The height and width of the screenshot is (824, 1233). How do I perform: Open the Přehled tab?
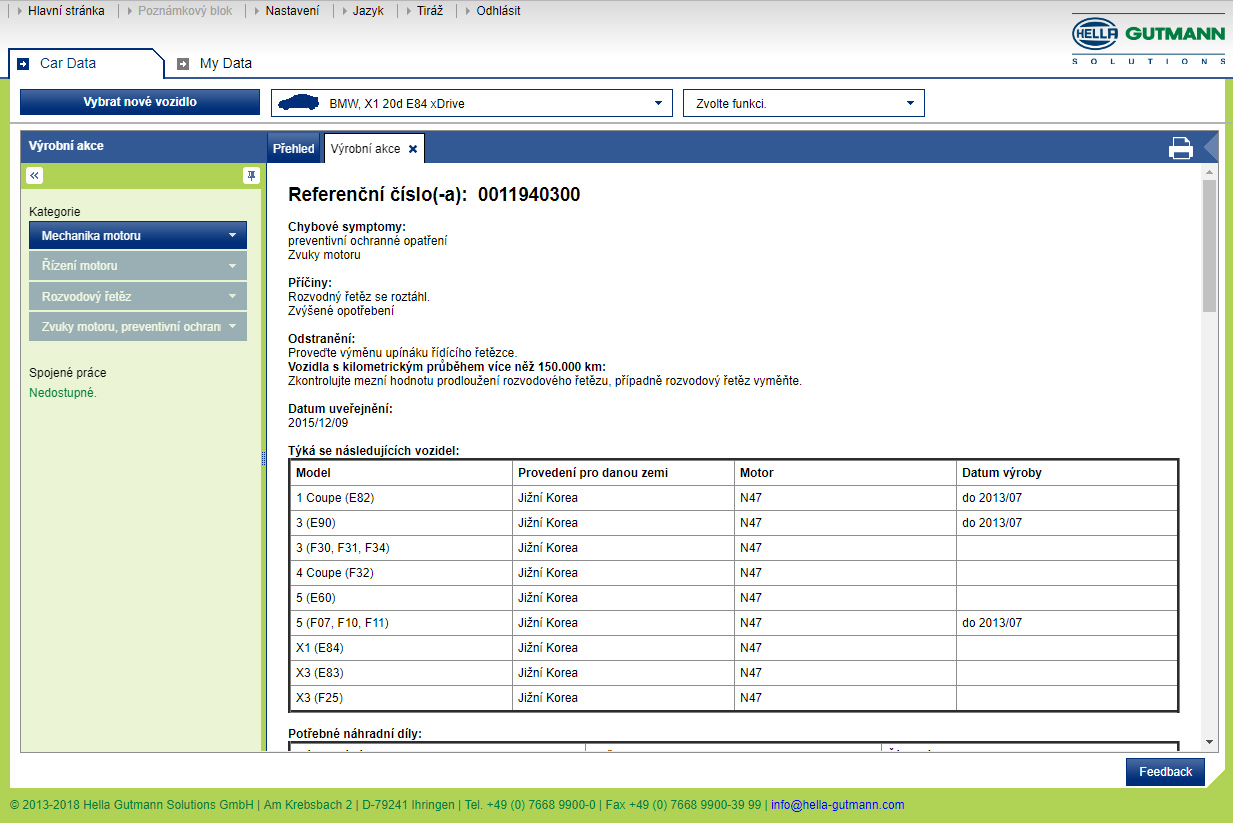[x=294, y=149]
